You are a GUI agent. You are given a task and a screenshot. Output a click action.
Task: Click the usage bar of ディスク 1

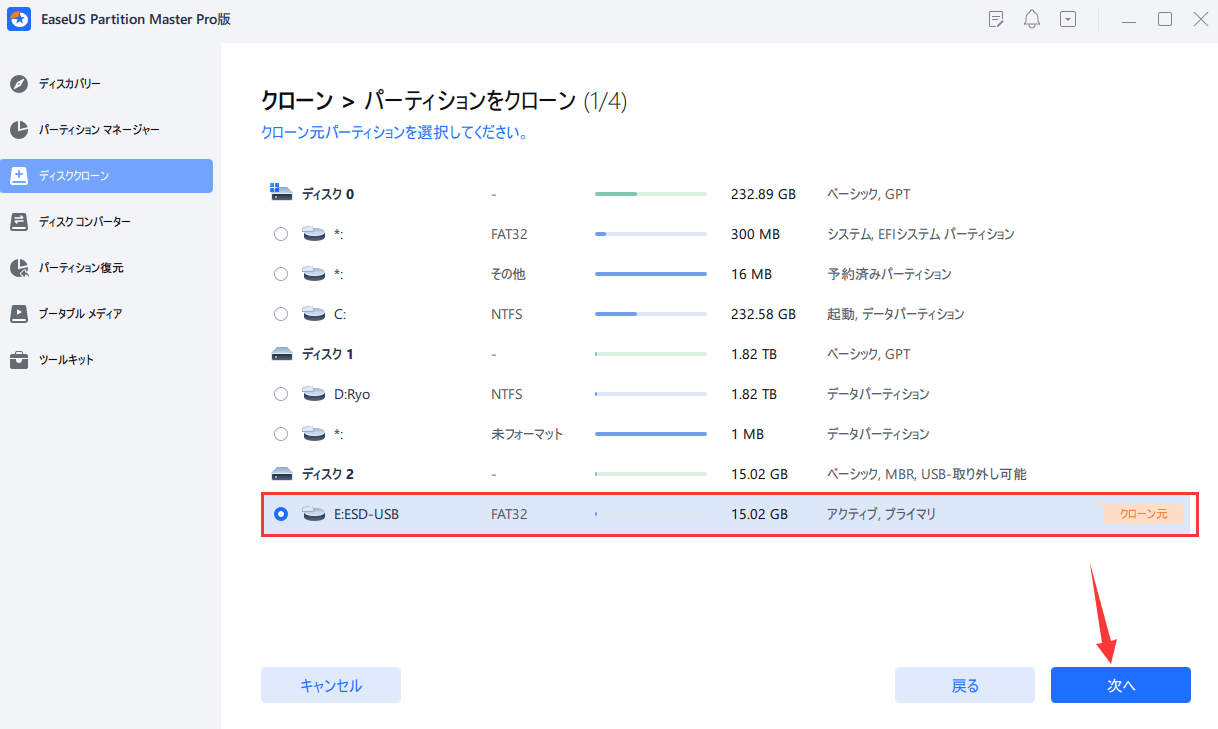pos(650,353)
